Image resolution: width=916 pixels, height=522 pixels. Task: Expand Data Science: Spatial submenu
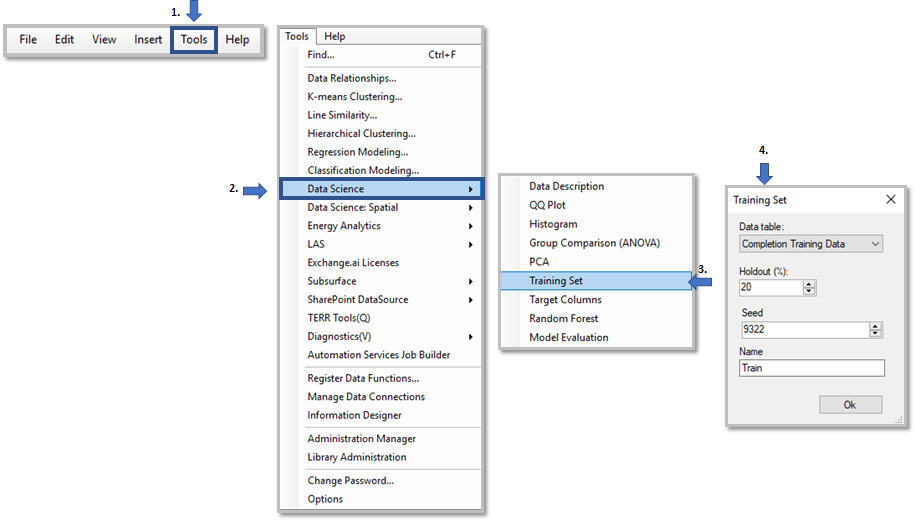[x=381, y=207]
